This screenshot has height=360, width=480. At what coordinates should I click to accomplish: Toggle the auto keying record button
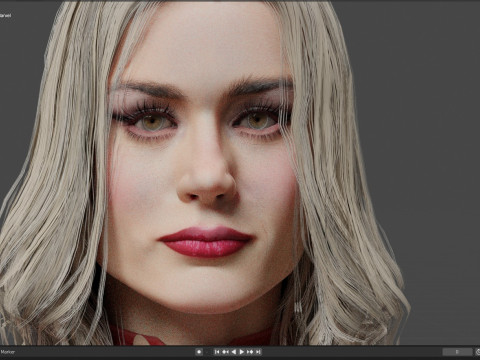[x=199, y=352]
